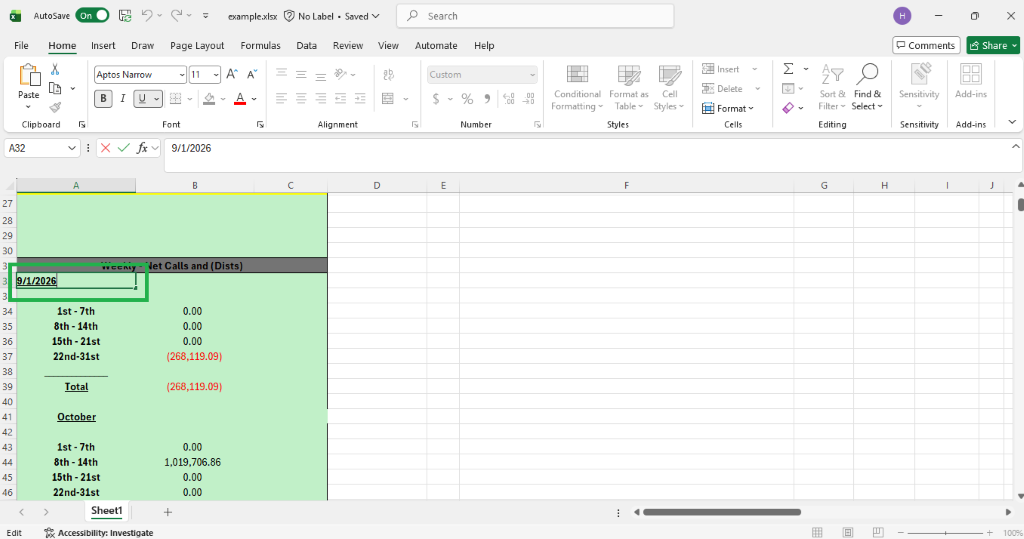Viewport: 1024px width, 539px height.
Task: Undo the last action
Action: 147,16
